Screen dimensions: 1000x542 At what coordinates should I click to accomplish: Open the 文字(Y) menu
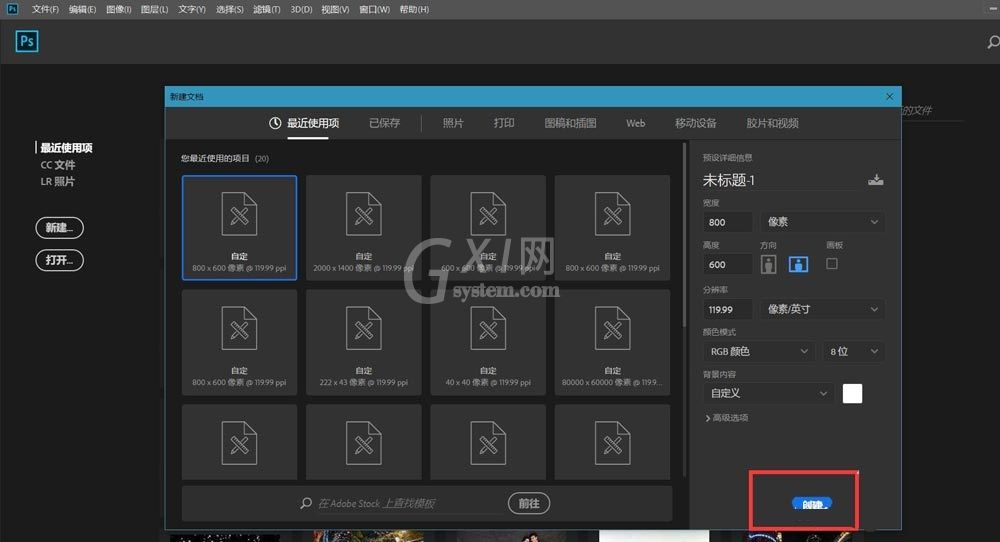(192, 10)
